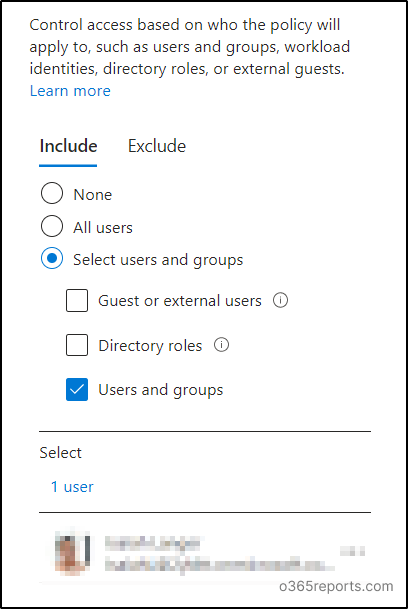
Task: Uncheck the Users and groups checkbox
Action: 77,389
